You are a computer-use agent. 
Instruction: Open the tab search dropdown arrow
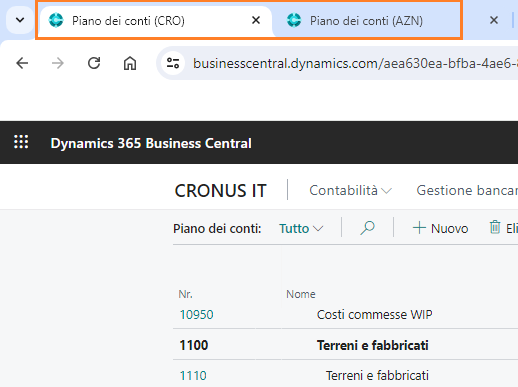click(x=20, y=20)
